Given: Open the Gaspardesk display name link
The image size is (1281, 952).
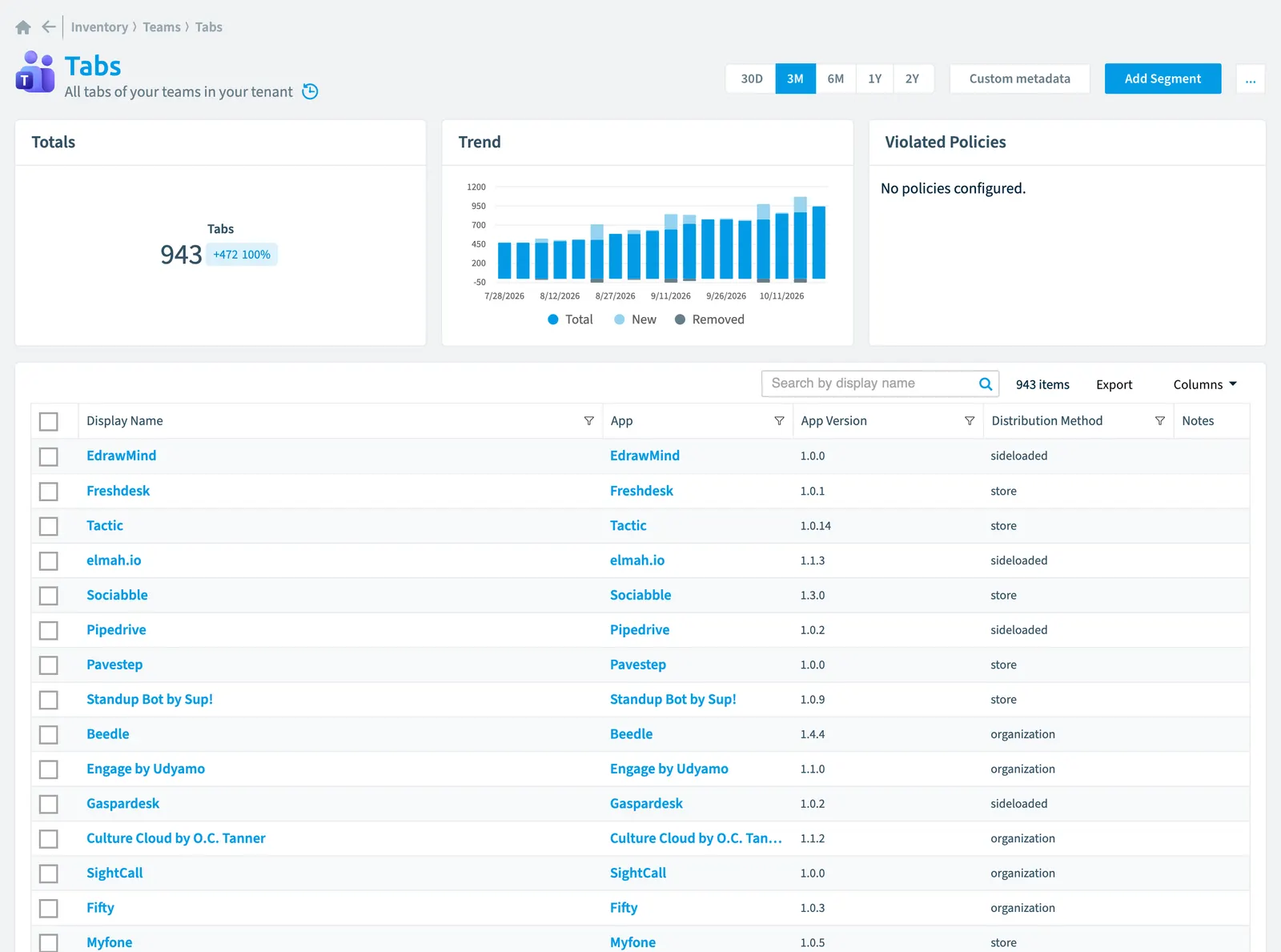Looking at the screenshot, I should (x=123, y=803).
